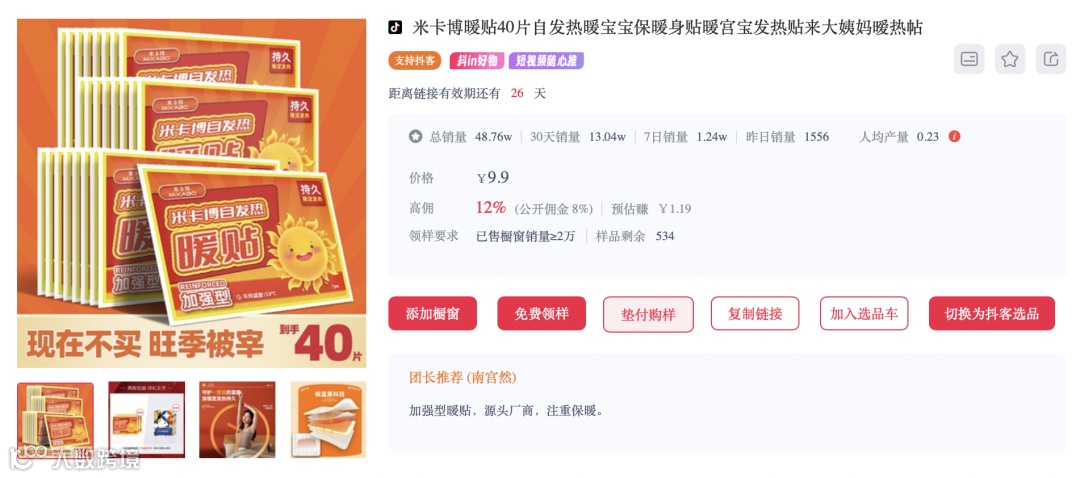Image resolution: width=1080 pixels, height=478 pixels.
Task: Select the 垫付购样 button
Action: tap(648, 315)
